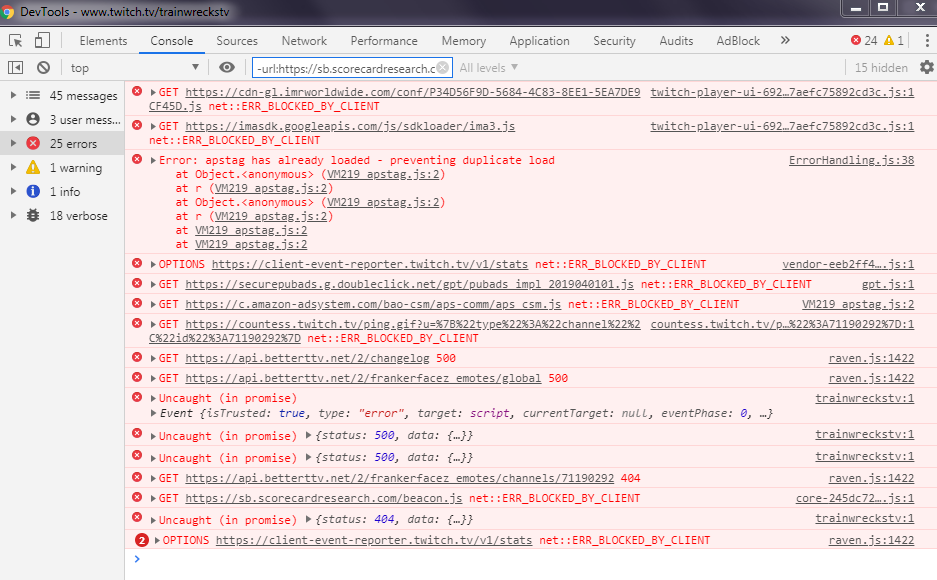Open the gpt.js:1 source link
This screenshot has width=937, height=580.
tap(887, 284)
